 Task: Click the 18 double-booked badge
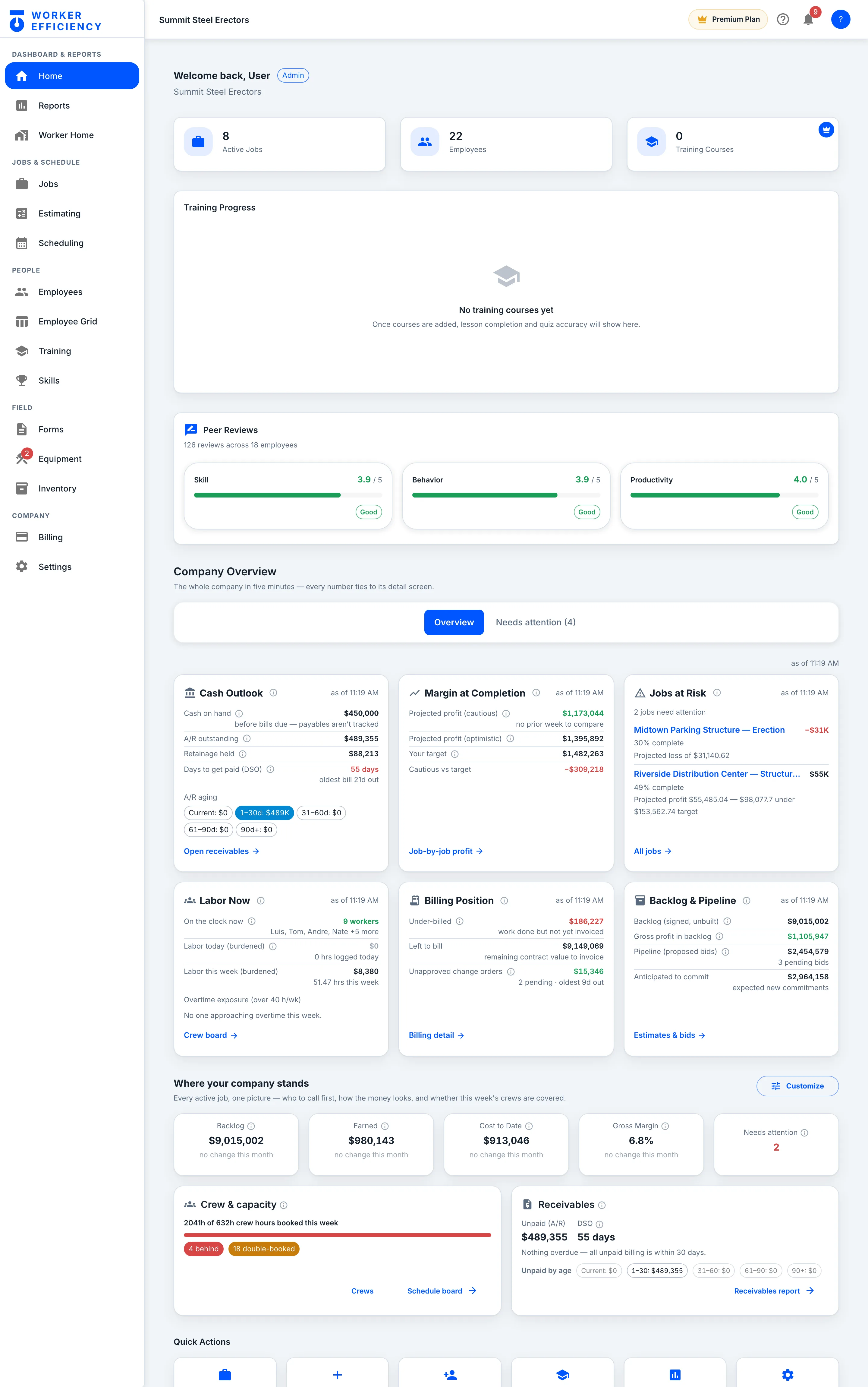(x=263, y=1249)
